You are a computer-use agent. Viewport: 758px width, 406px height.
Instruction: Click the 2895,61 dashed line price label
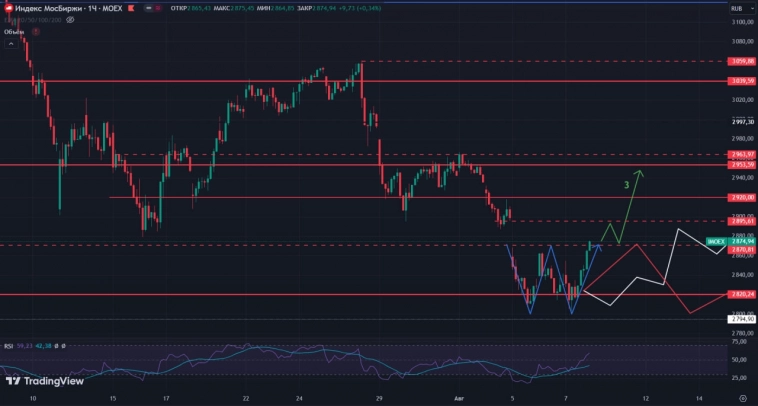click(743, 221)
